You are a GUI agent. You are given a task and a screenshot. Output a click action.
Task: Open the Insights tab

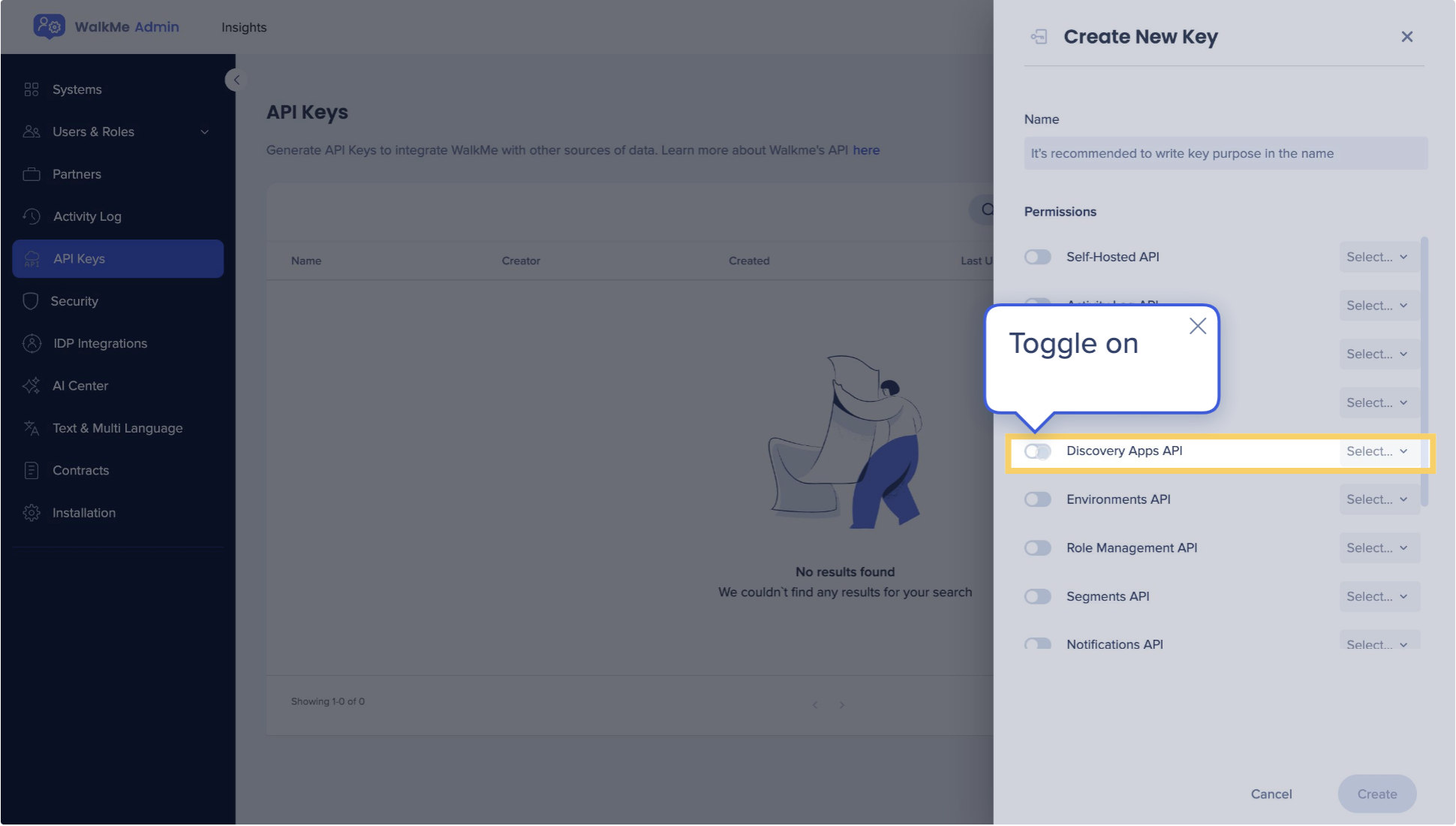tap(244, 27)
